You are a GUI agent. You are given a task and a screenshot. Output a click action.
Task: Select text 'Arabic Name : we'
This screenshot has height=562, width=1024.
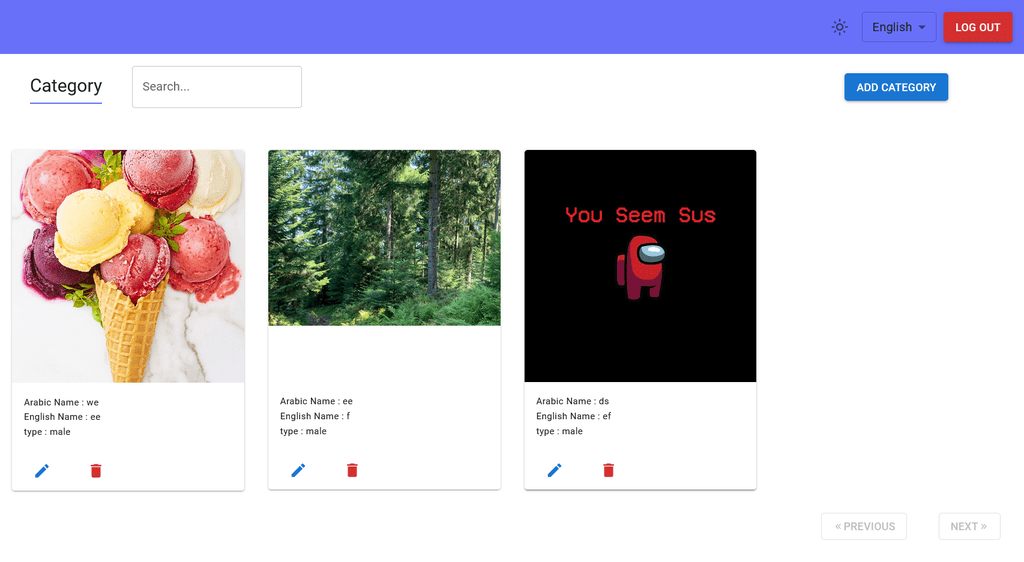tap(61, 402)
